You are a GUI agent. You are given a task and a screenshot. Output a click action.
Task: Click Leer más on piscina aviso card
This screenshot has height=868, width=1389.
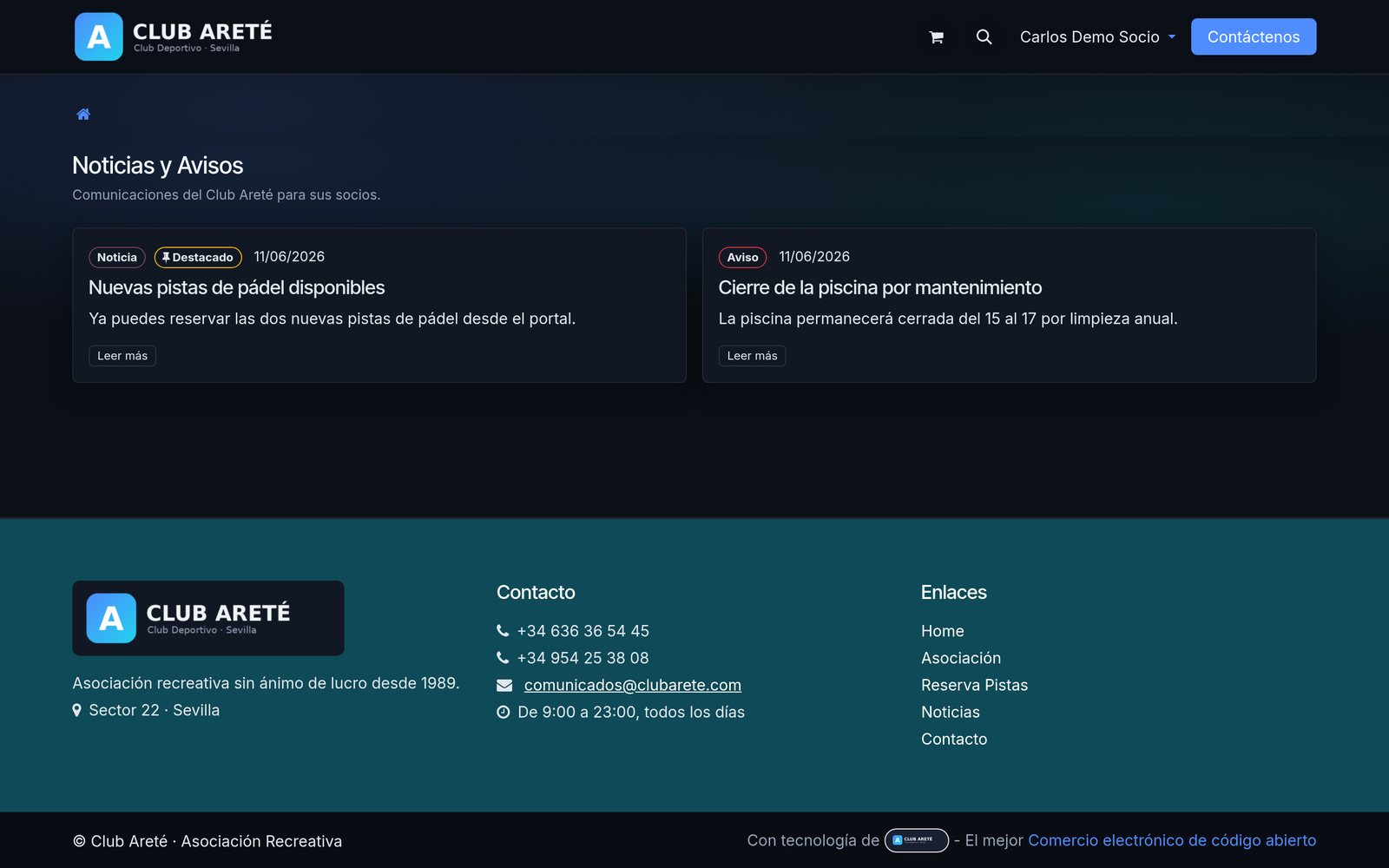[752, 356]
